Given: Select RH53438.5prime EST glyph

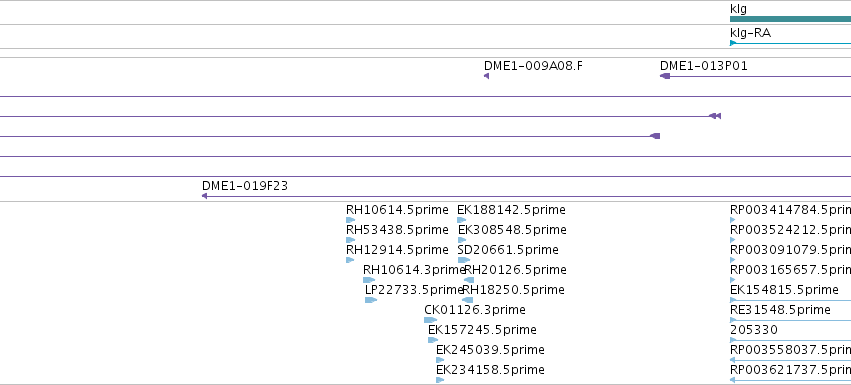Looking at the screenshot, I should [x=350, y=240].
